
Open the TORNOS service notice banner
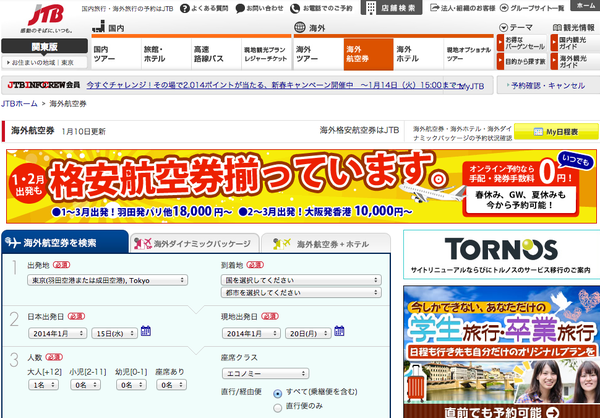click(x=502, y=255)
